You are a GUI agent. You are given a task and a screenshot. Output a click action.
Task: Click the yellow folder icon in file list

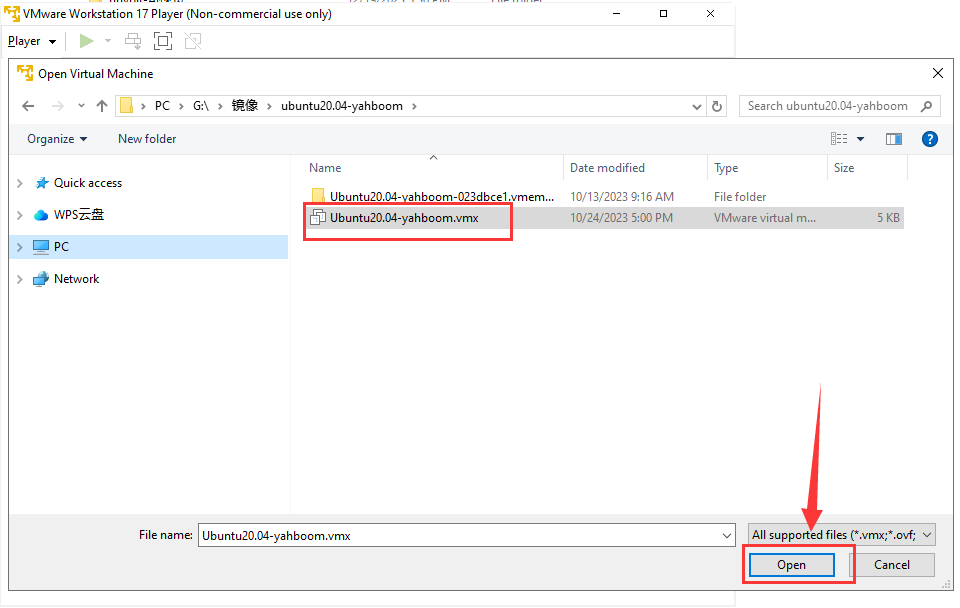[x=318, y=196]
